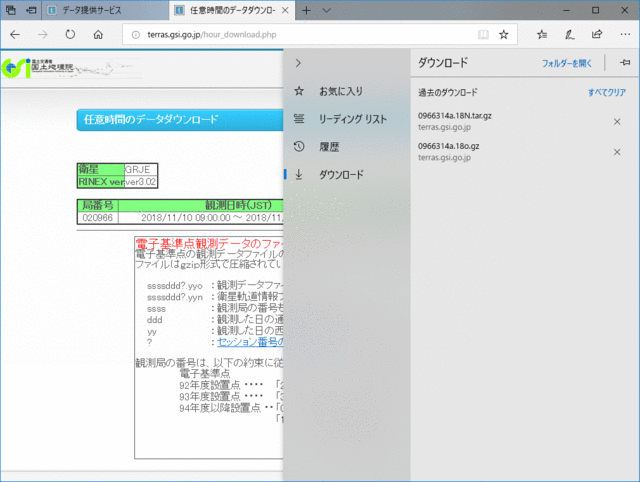Show tab previews dropdown
Viewport: 640px width, 482px height.
(x=327, y=10)
